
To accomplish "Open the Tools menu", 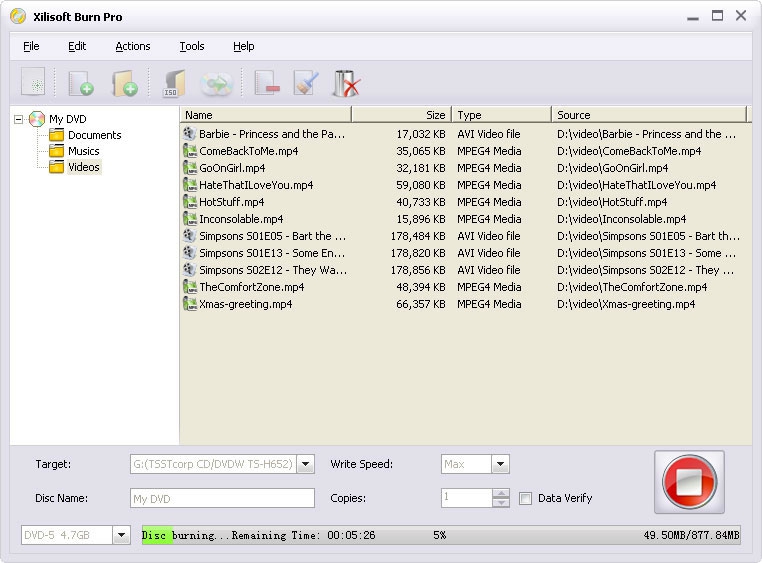I will click(192, 46).
